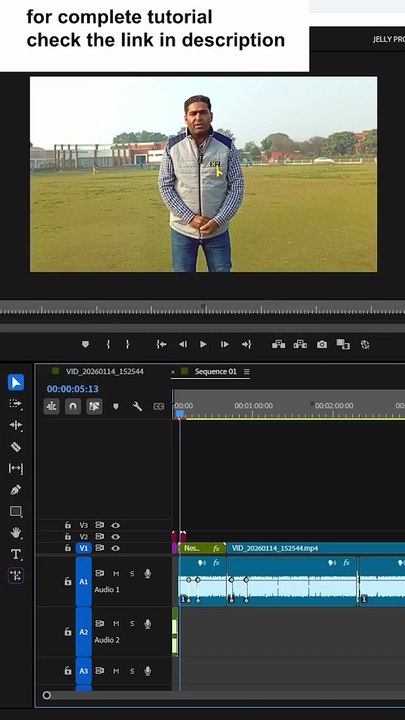
Task: Click the Extract button
Action: (x=300, y=344)
